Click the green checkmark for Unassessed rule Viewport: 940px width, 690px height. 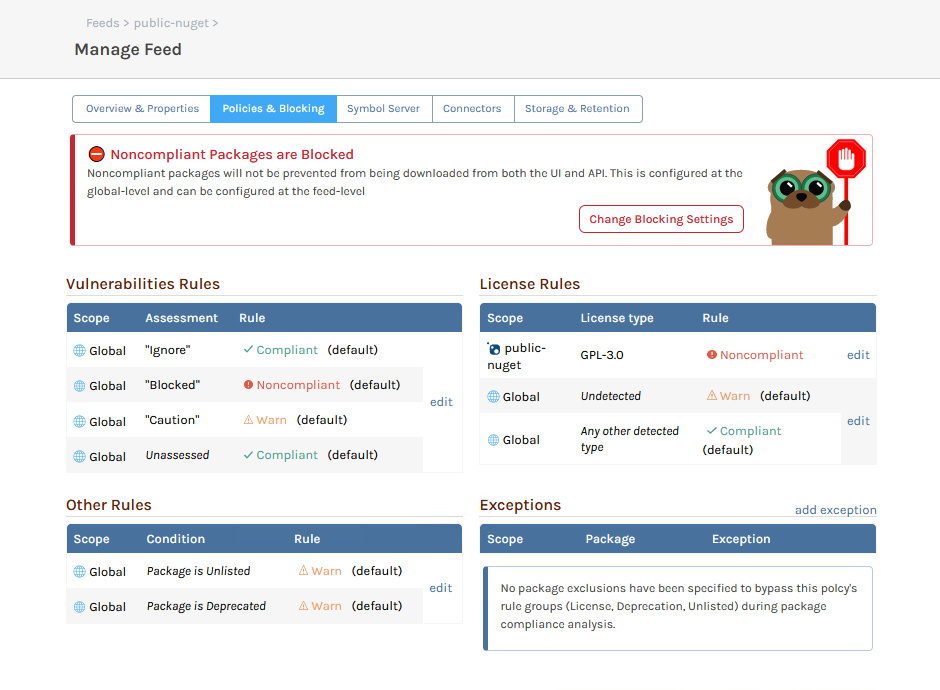[248, 455]
